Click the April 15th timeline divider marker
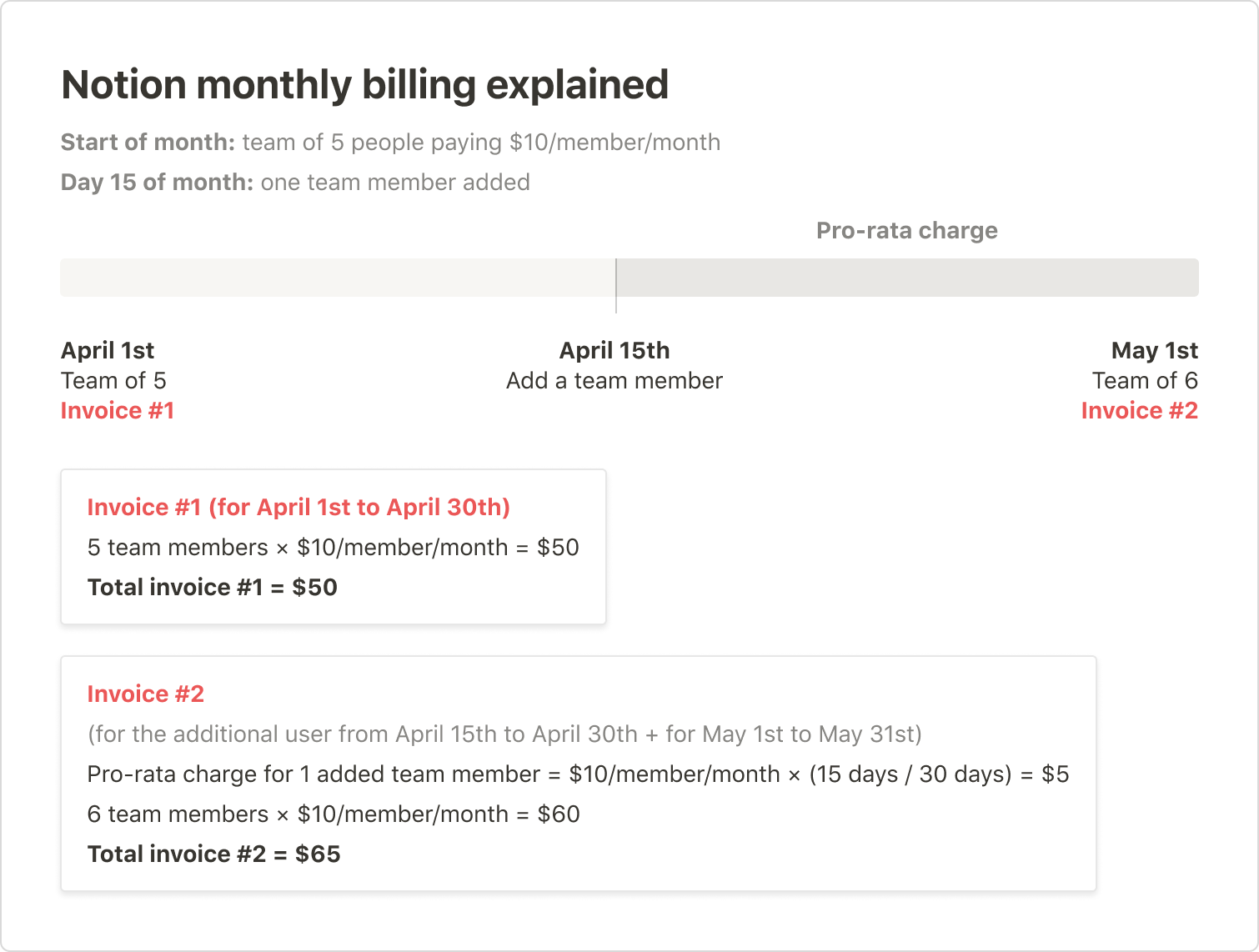Screen dimensions: 1259x952 tap(616, 286)
